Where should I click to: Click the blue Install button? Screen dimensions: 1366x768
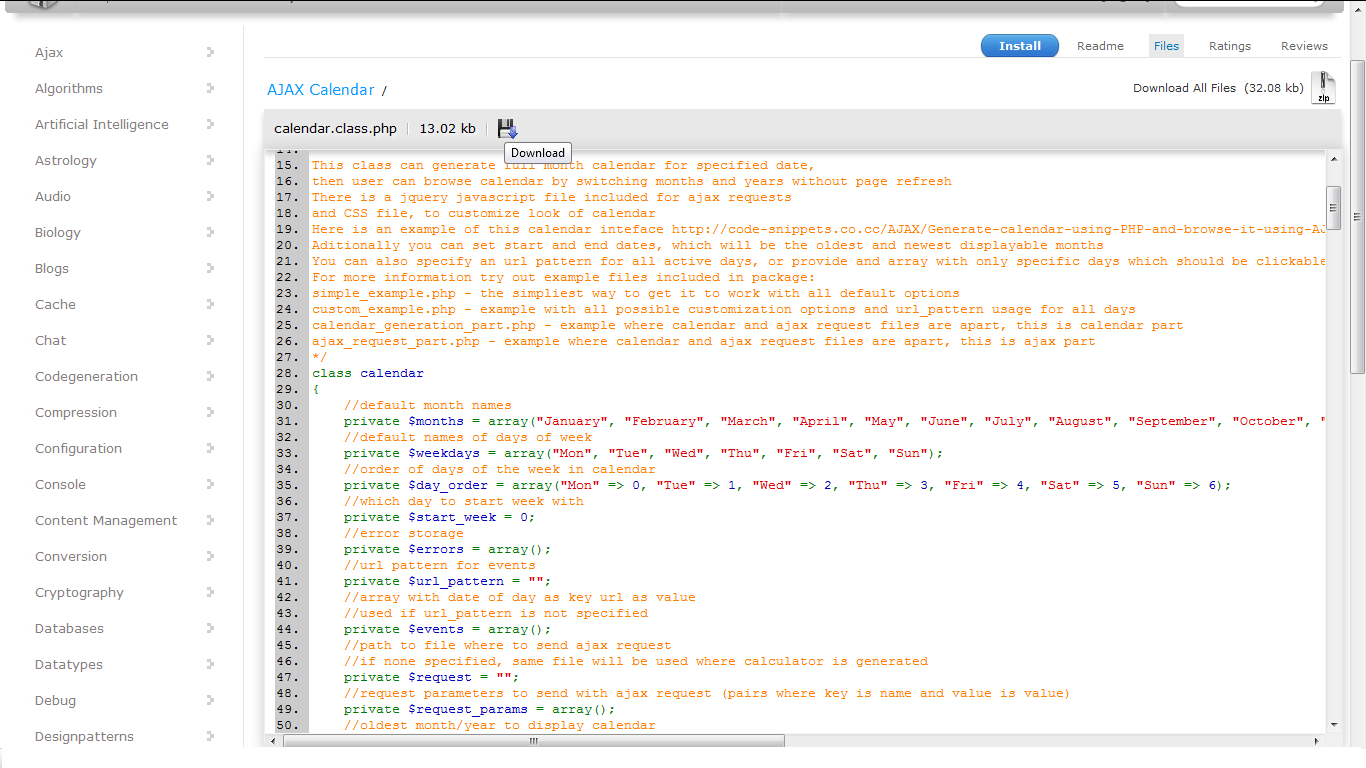click(x=1020, y=46)
